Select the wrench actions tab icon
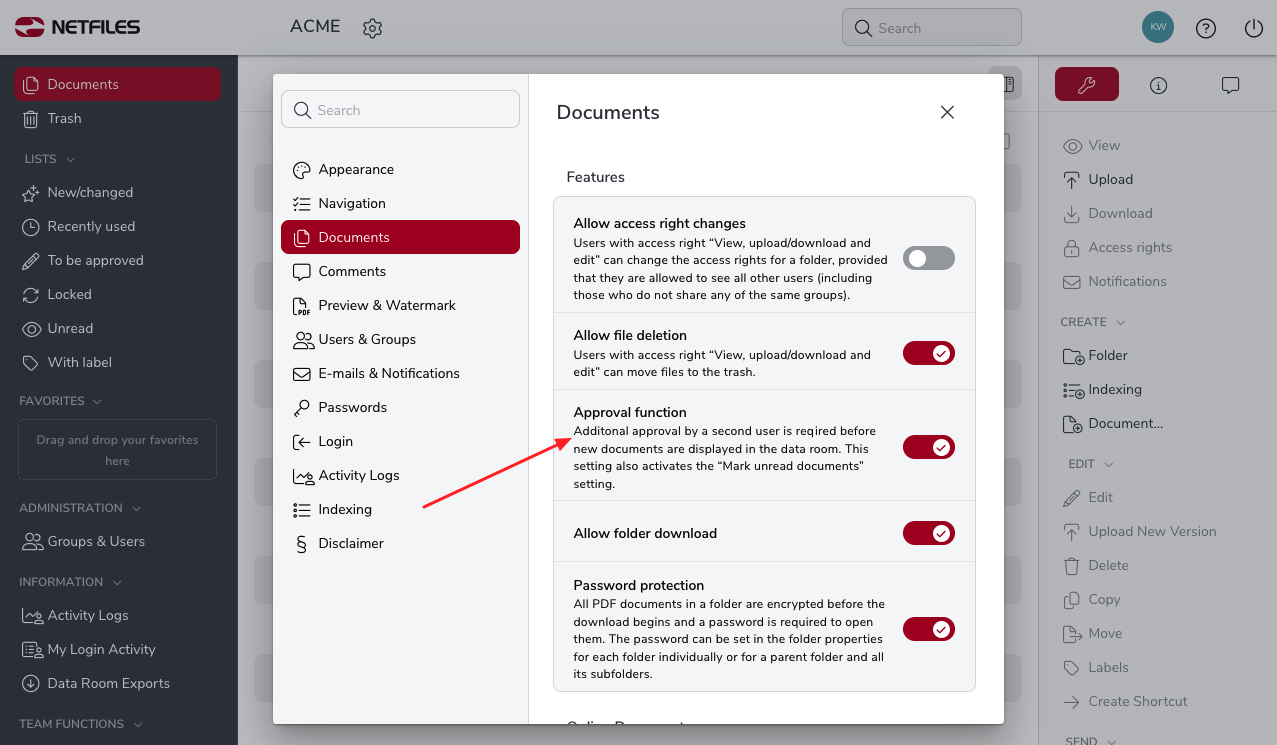This screenshot has height=745, width=1277. pos(1087,85)
